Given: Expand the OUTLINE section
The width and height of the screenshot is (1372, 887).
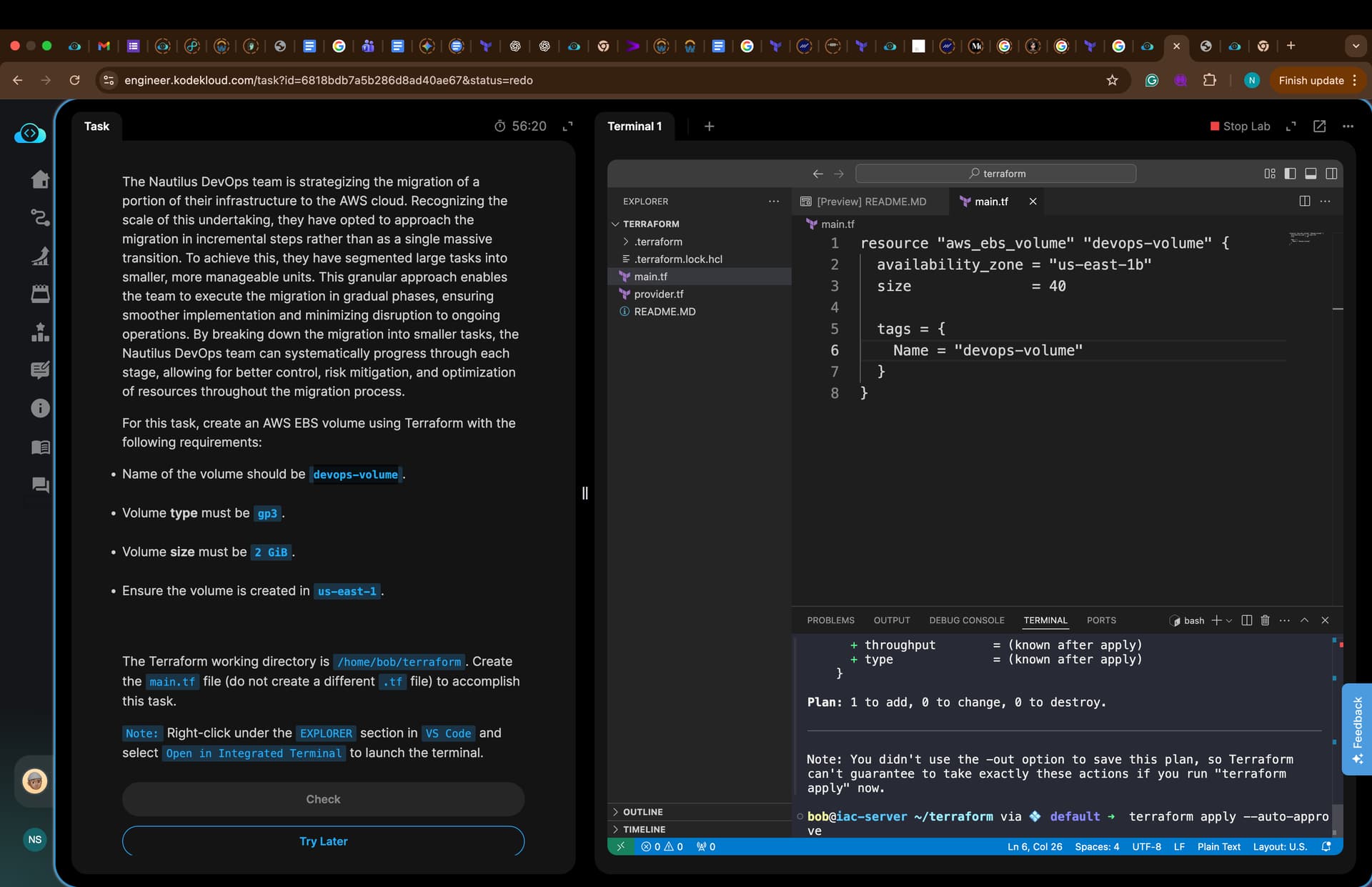Looking at the screenshot, I should [642, 812].
